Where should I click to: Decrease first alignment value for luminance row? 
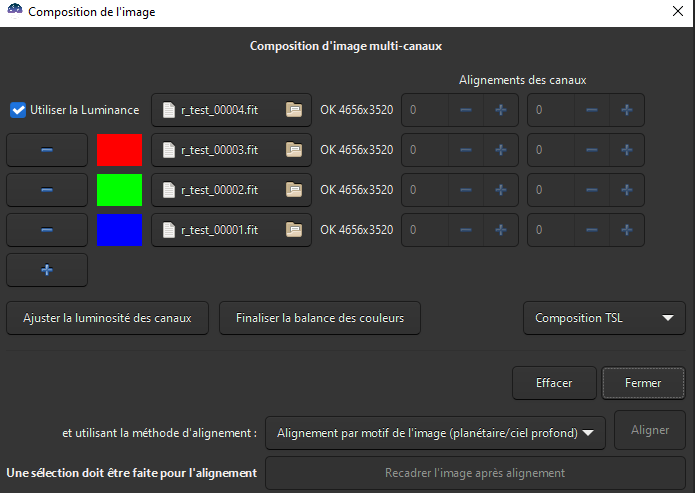coord(466,110)
